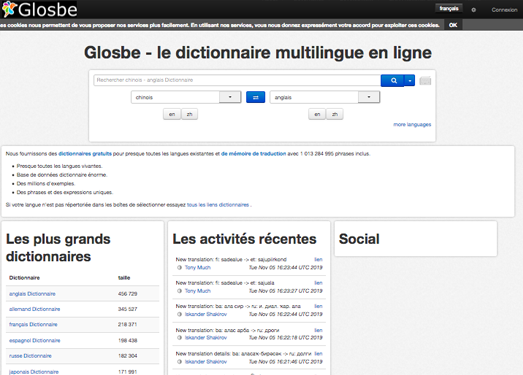Expand the chinois source language dropdown
The width and height of the screenshot is (523, 375).
pos(230,97)
